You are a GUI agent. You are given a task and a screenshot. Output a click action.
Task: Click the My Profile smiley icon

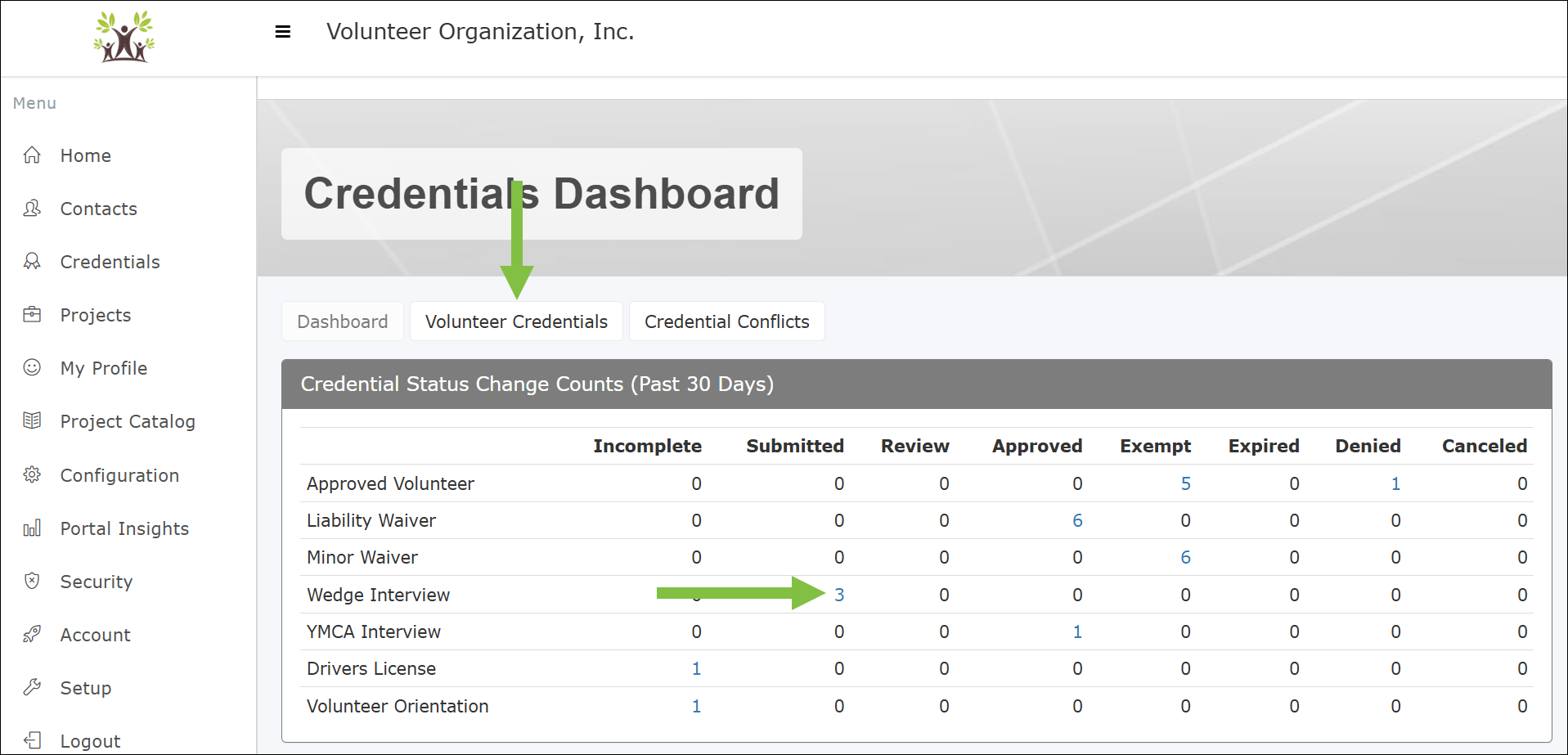tap(32, 367)
